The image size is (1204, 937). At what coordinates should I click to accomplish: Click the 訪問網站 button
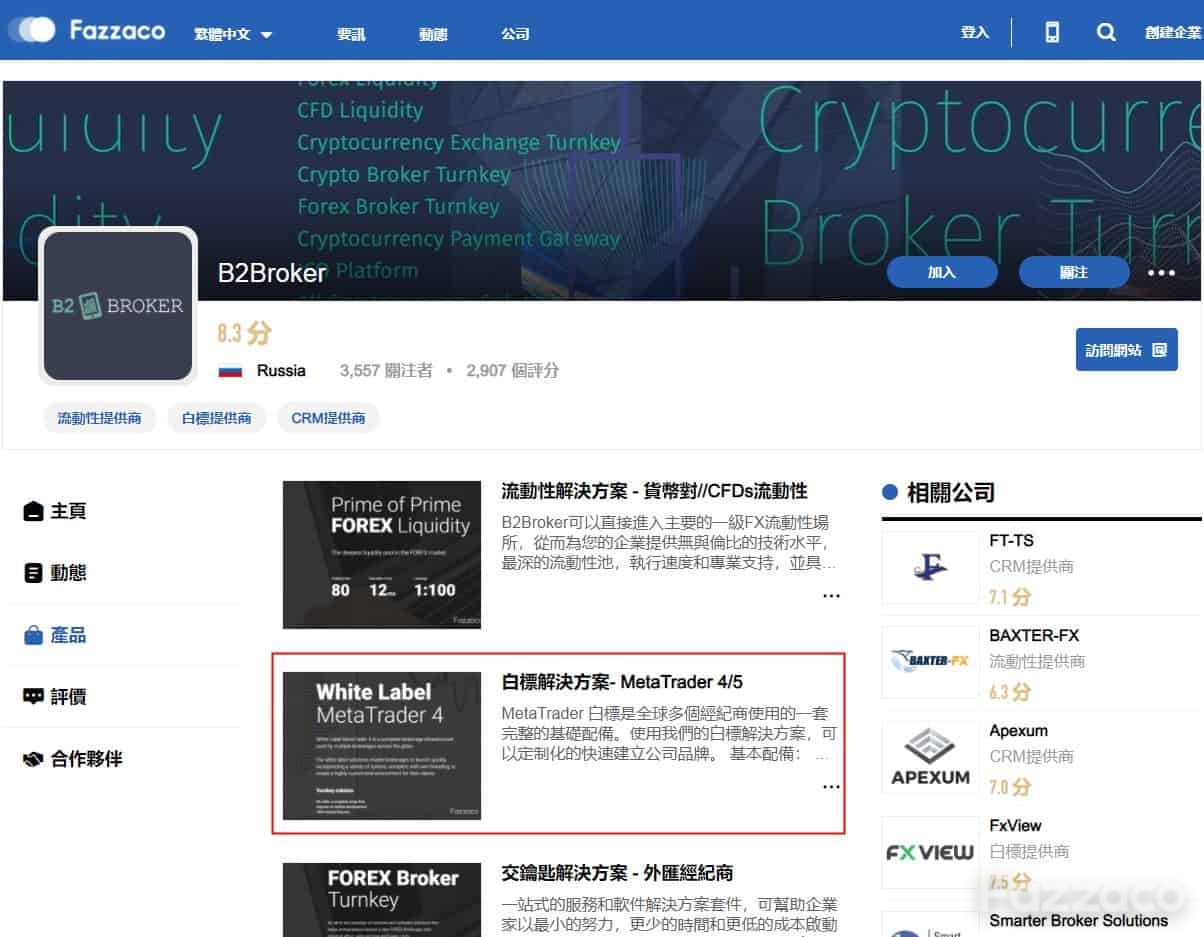pyautogui.click(x=1126, y=350)
